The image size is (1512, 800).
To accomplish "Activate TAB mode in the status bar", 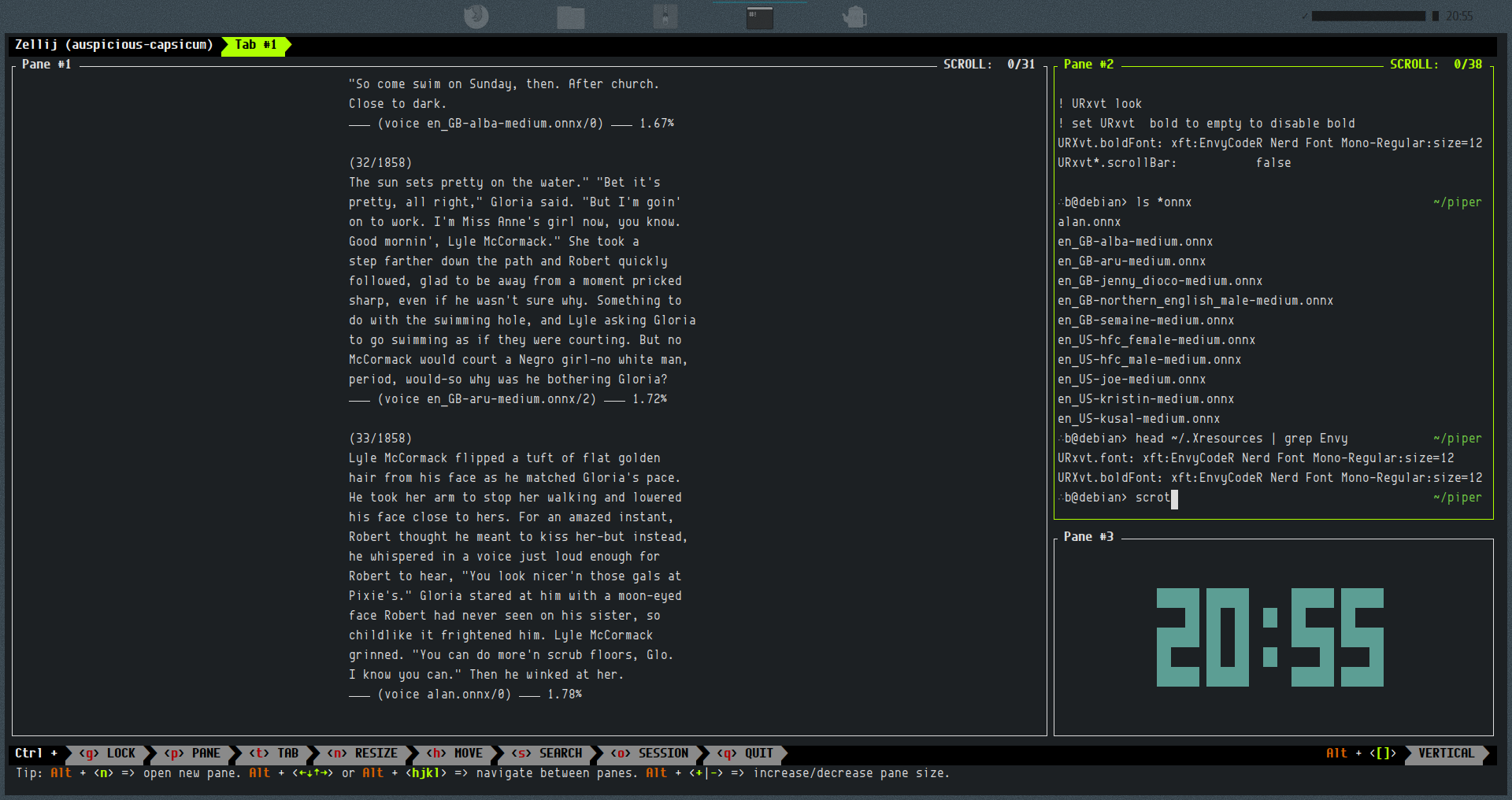I will point(274,754).
